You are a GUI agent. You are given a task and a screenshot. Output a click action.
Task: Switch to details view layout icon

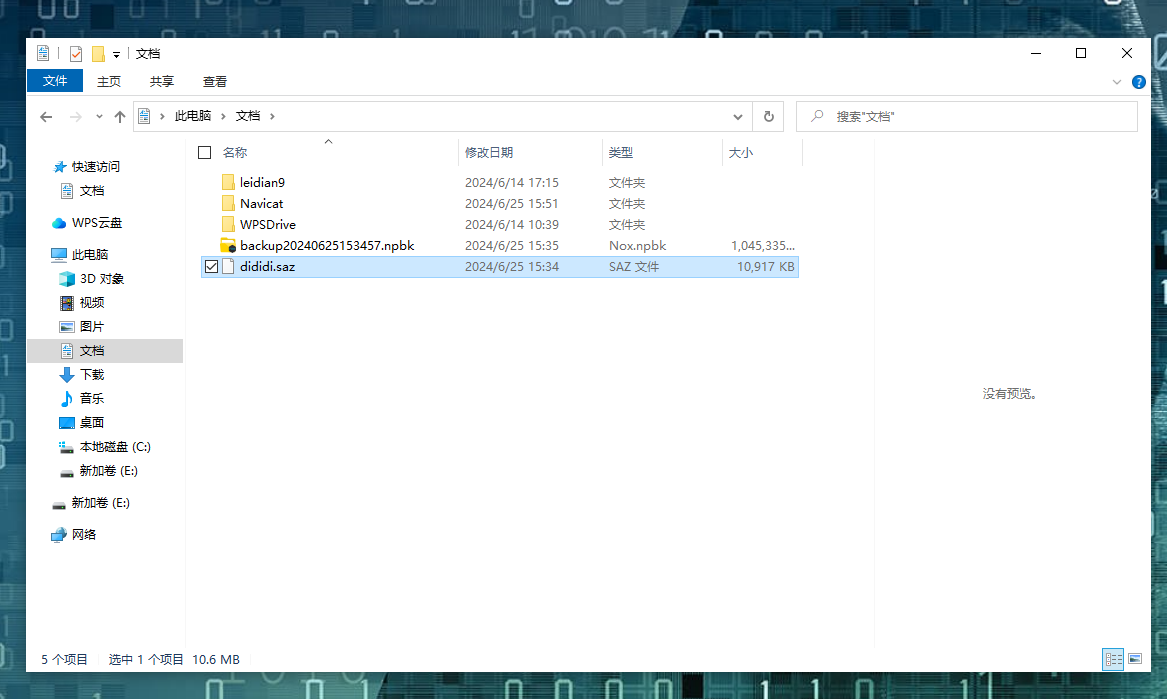(x=1112, y=659)
